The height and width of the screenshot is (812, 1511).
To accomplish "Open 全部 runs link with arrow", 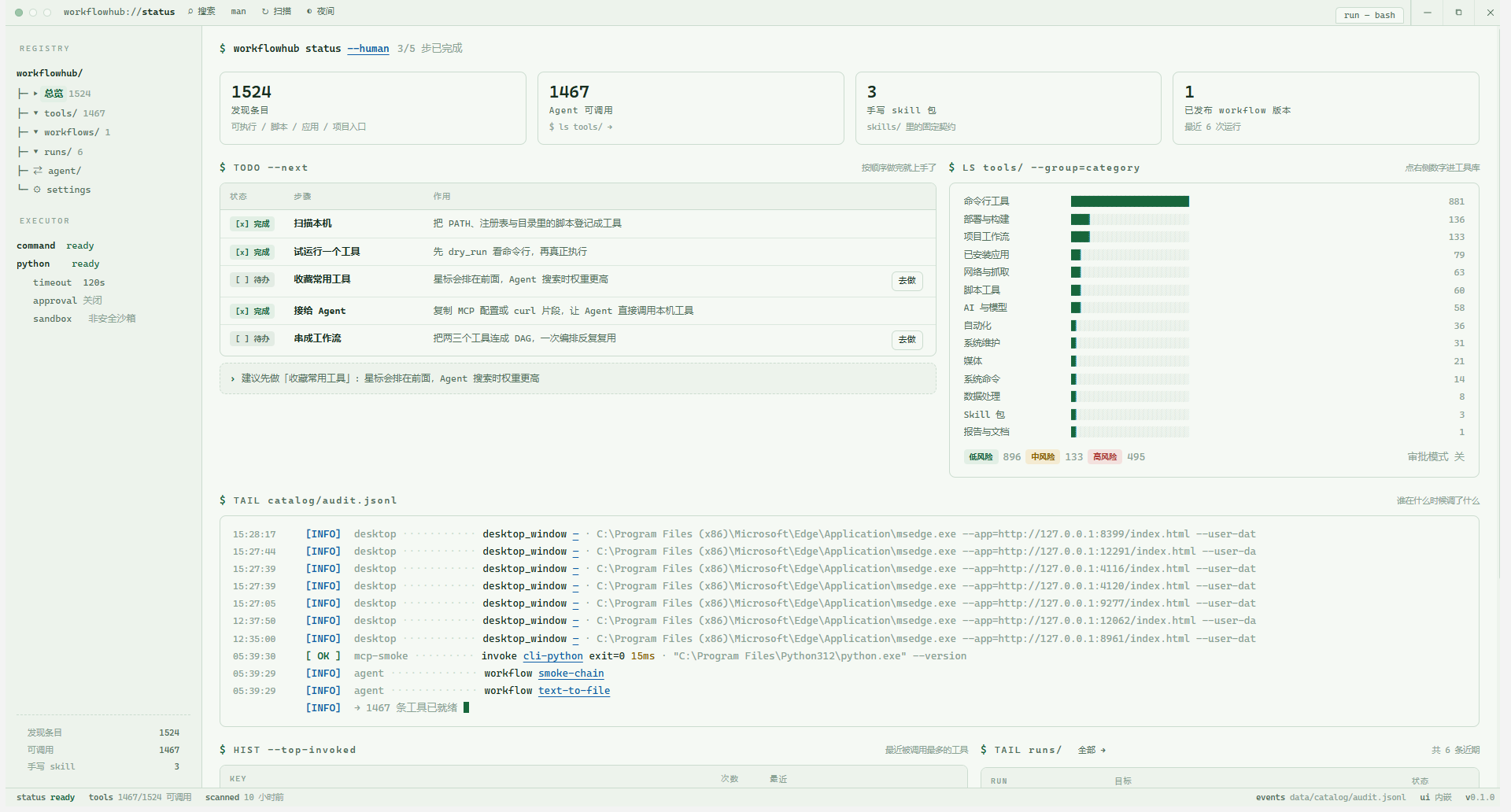I will coord(1092,751).
